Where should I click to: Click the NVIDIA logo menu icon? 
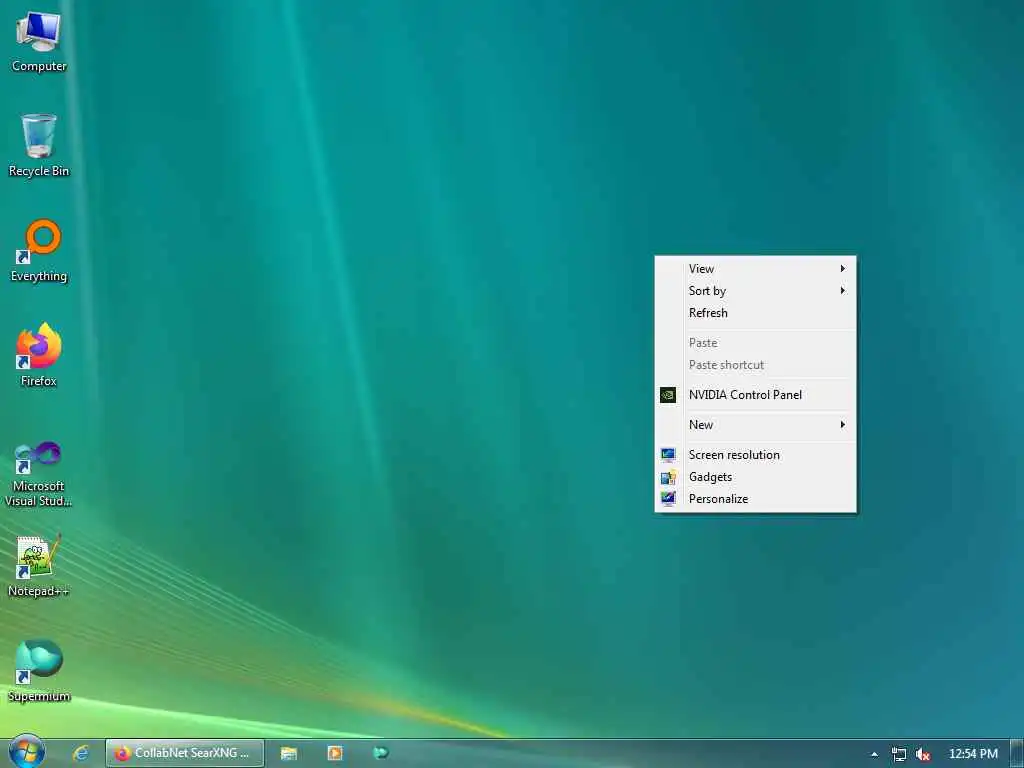[x=667, y=394]
